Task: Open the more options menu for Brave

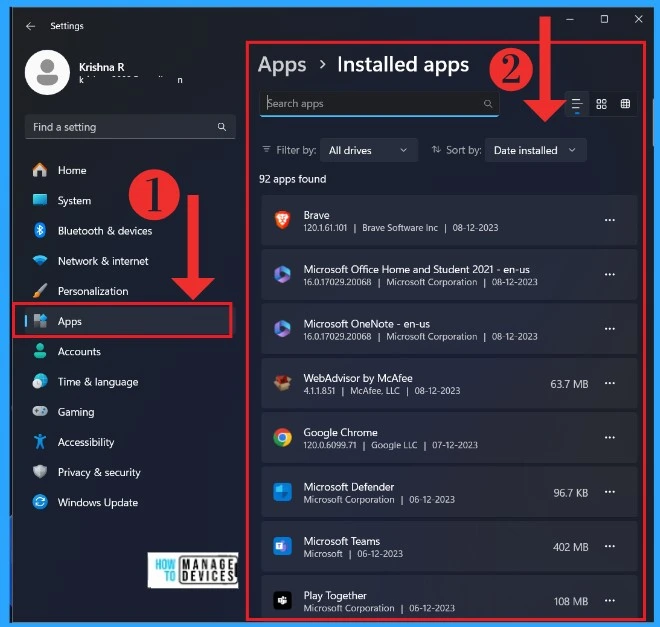Action: (x=609, y=220)
